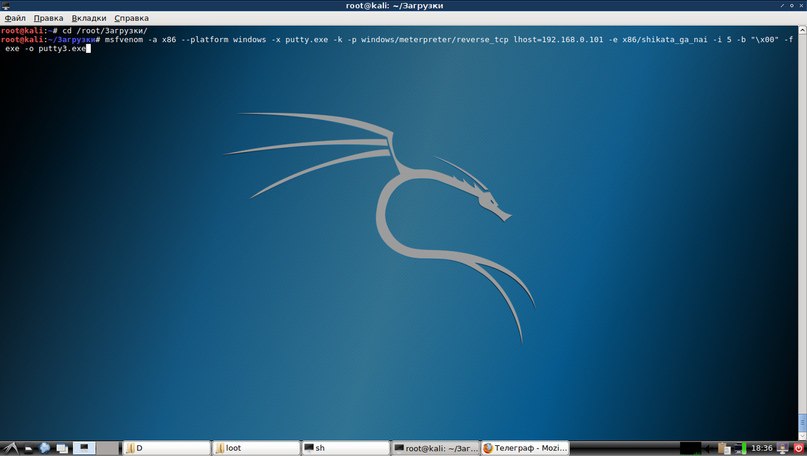Click the show desktop windows icon
The height and width of the screenshot is (456, 807).
click(62, 448)
